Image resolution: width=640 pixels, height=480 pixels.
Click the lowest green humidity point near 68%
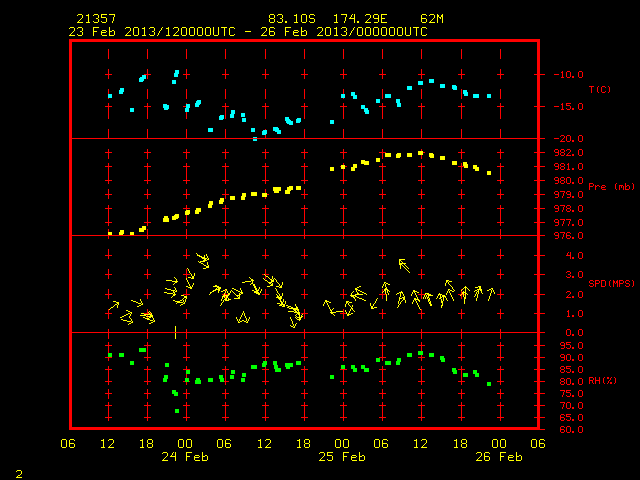point(177,411)
